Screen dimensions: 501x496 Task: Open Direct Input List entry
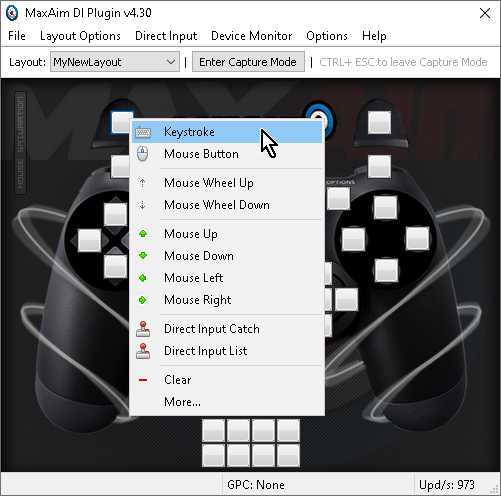227,351
